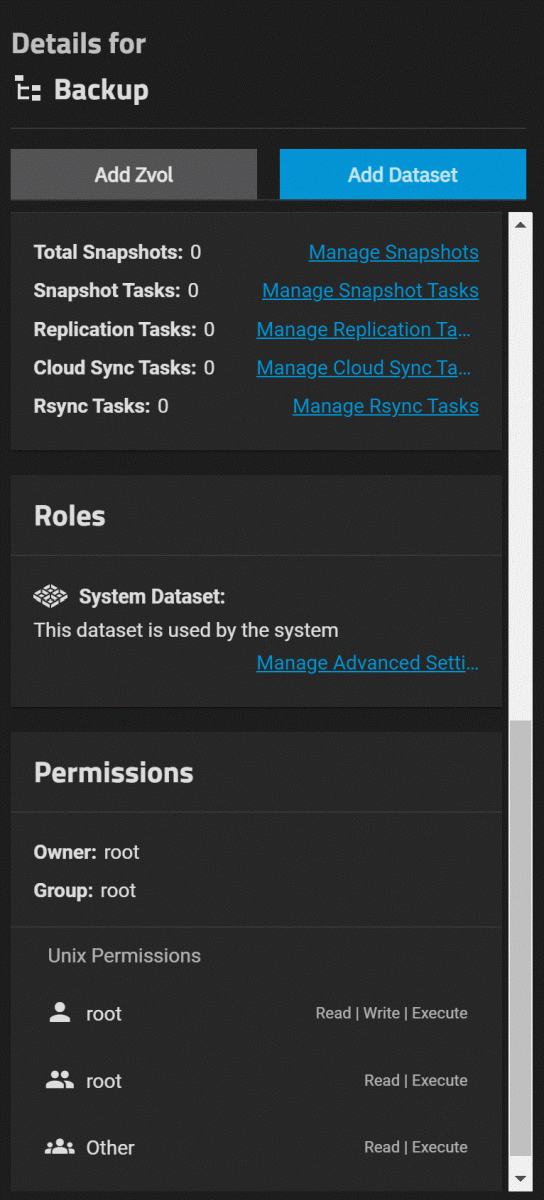Click the Permissions section heading
The height and width of the screenshot is (1200, 544).
(114, 773)
